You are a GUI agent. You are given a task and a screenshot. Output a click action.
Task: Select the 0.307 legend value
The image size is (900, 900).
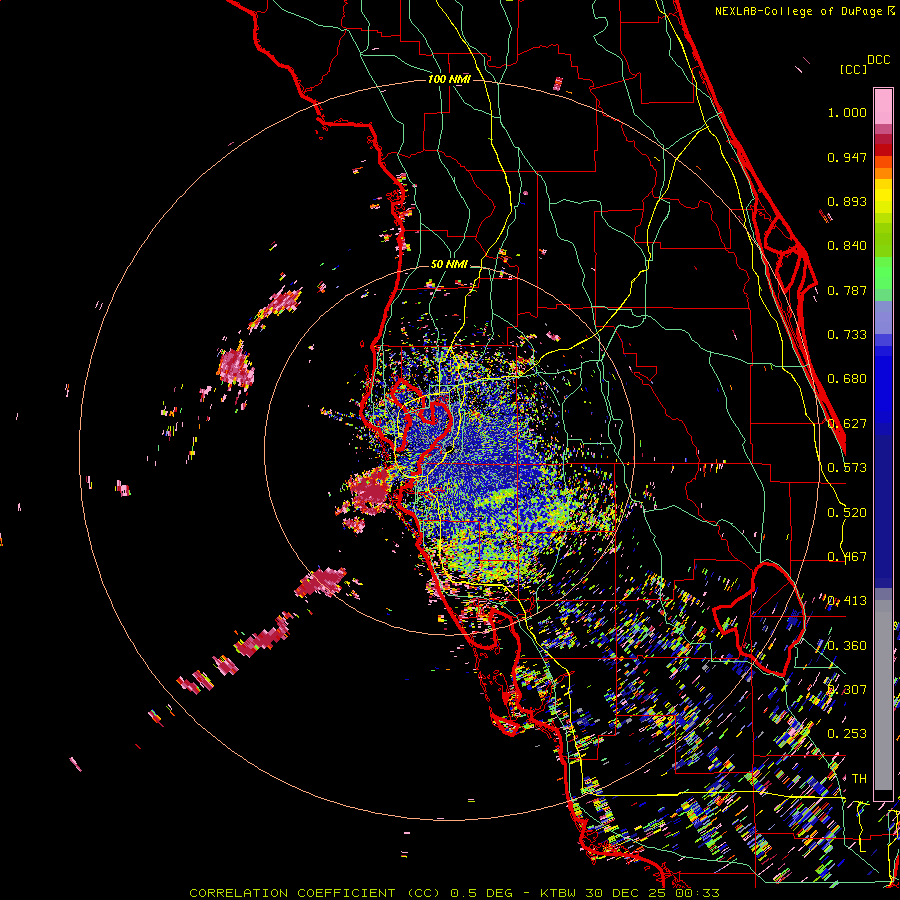[x=847, y=689]
